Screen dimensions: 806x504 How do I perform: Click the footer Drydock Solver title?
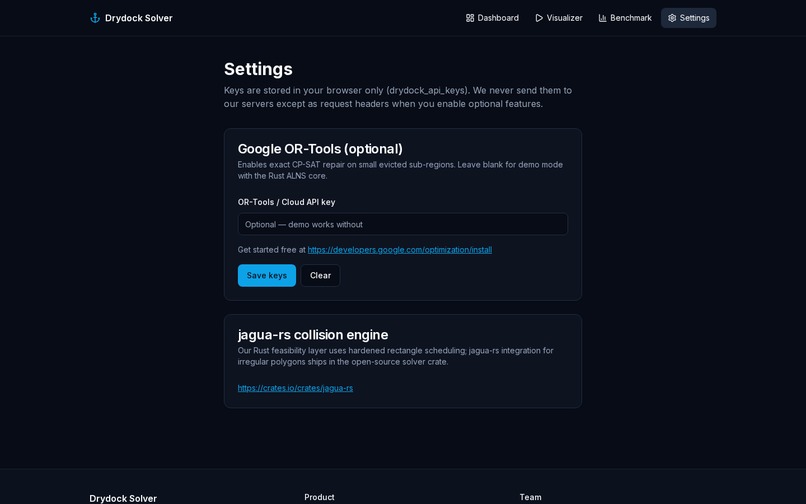click(123, 498)
